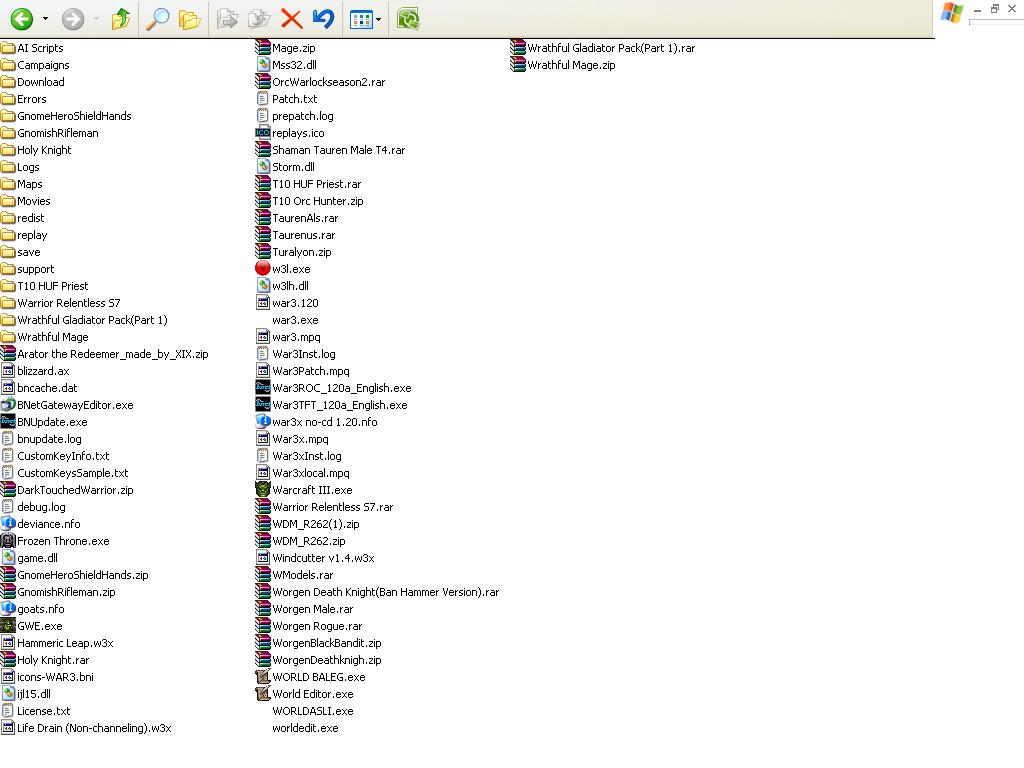Viewport: 1024px width, 768px height.
Task: Select the icons-WAR3.bni file
Action: pyautogui.click(x=48, y=676)
